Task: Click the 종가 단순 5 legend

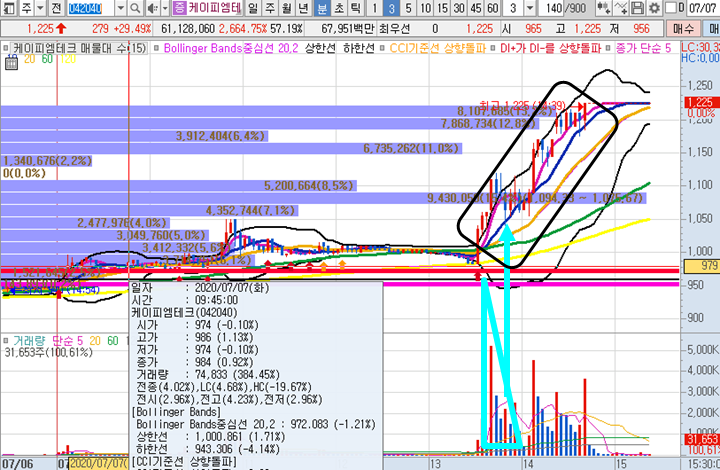Action: [643, 48]
